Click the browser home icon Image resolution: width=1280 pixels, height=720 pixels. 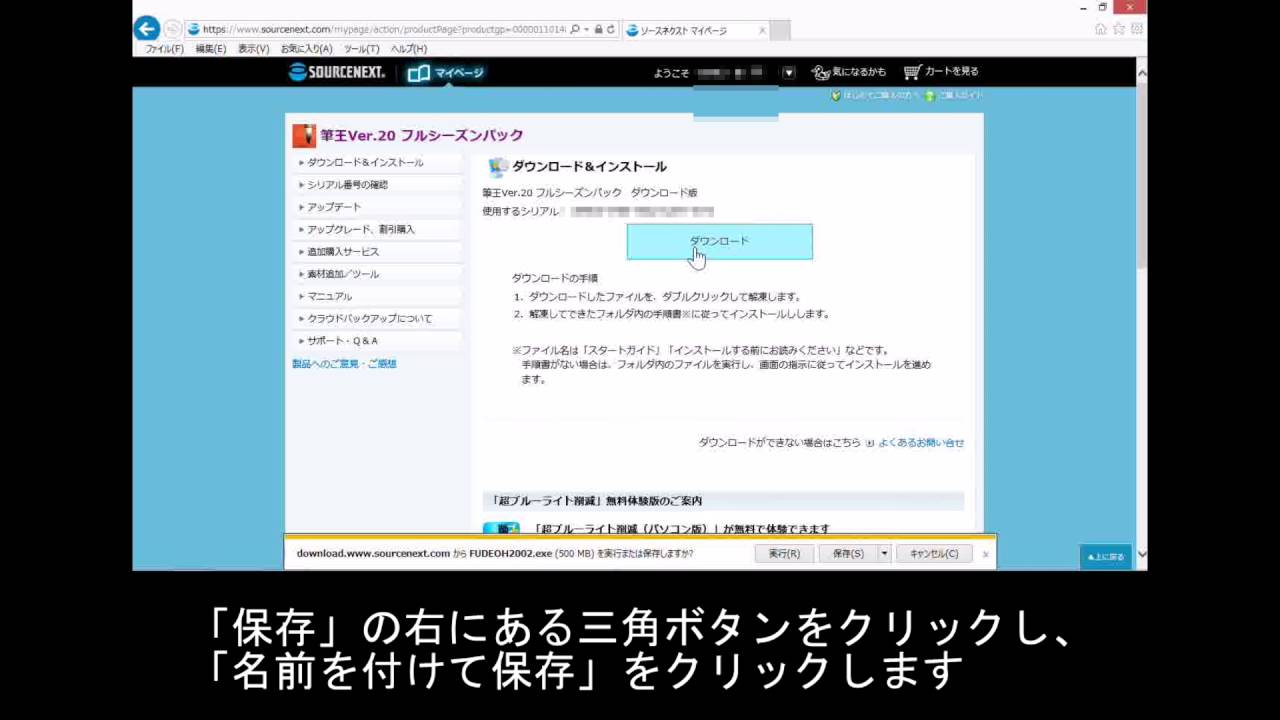1102,30
